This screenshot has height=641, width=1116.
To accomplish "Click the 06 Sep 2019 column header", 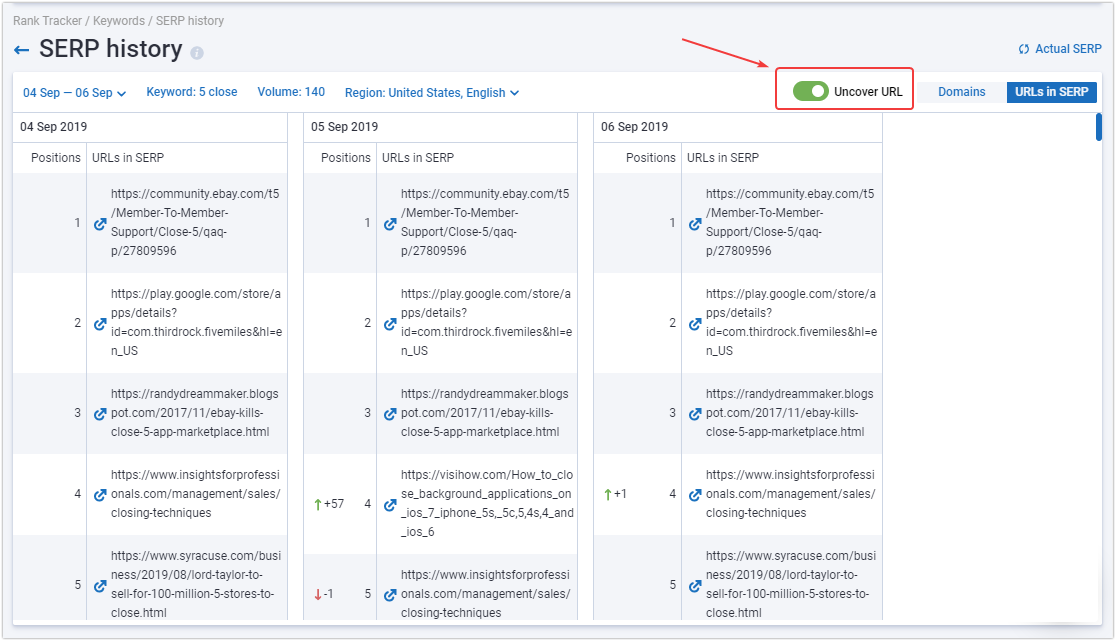I will point(634,127).
